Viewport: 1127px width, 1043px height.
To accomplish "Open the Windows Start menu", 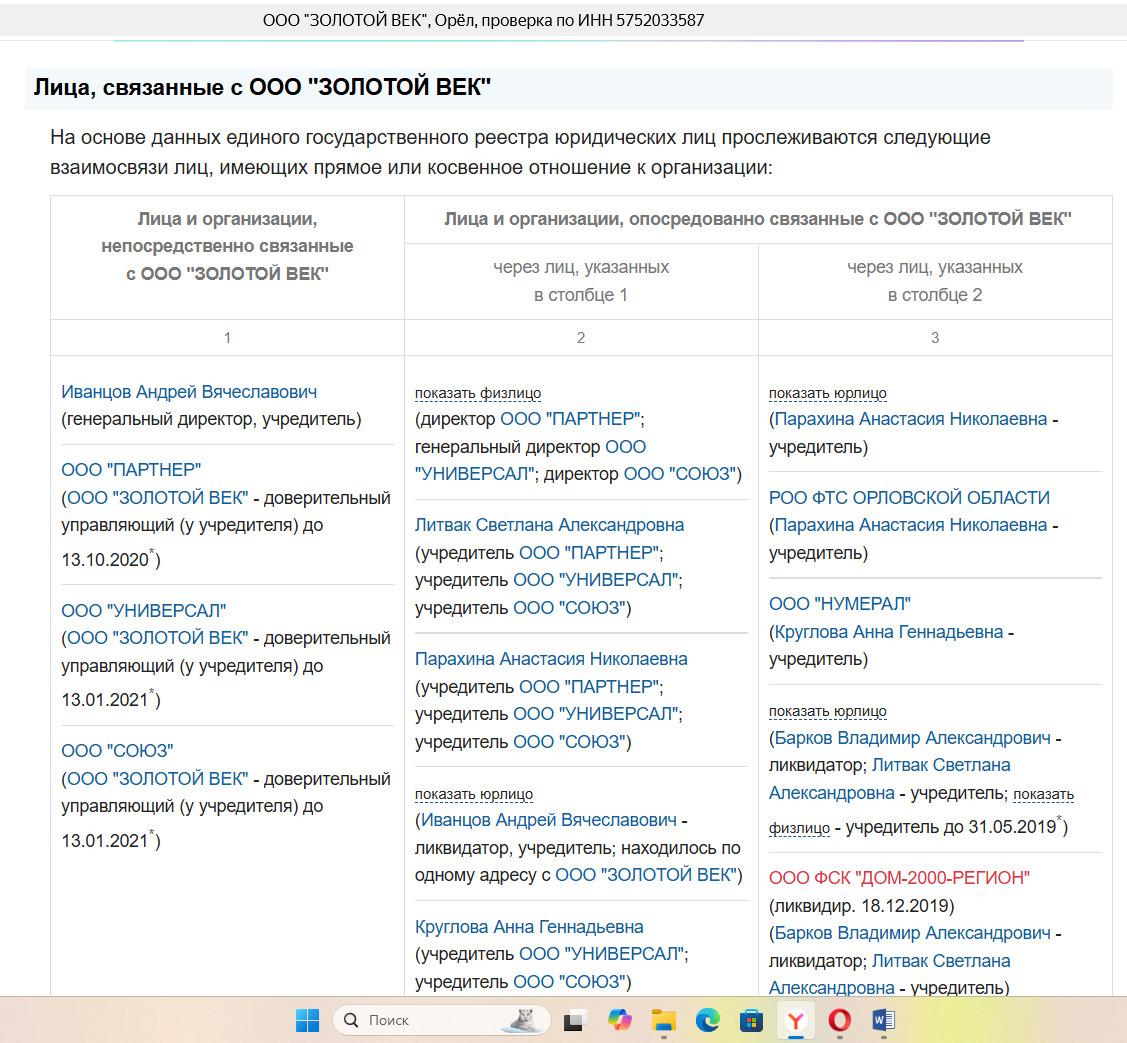I will (307, 1020).
